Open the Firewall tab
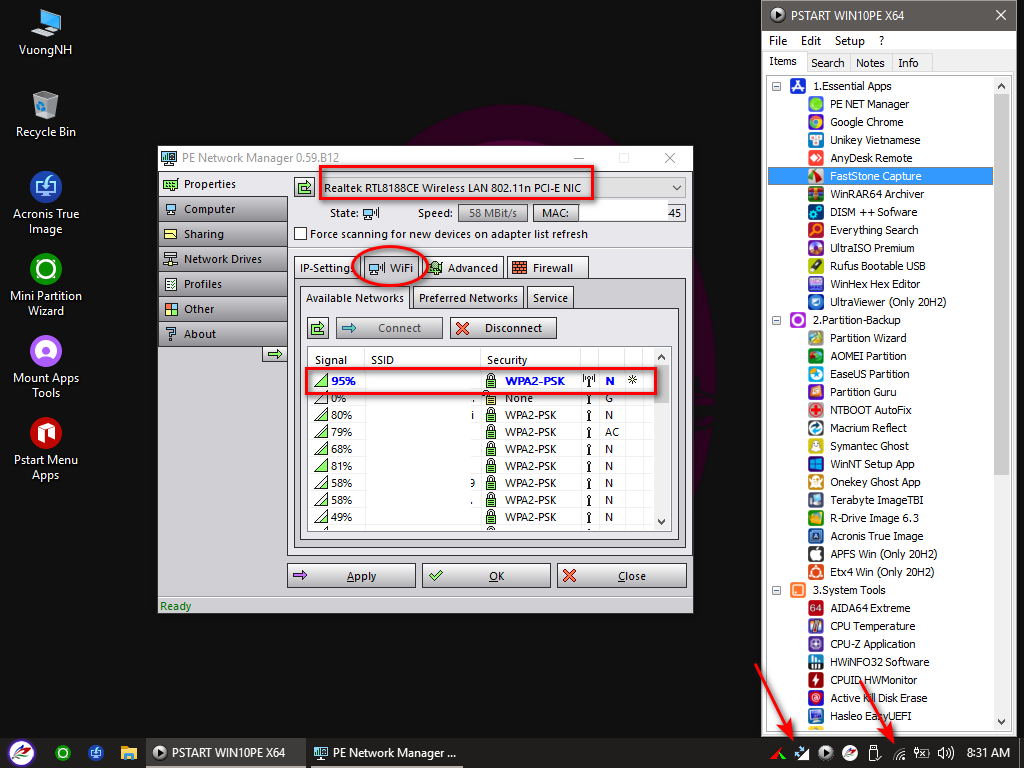This screenshot has width=1024, height=768. (x=547, y=268)
